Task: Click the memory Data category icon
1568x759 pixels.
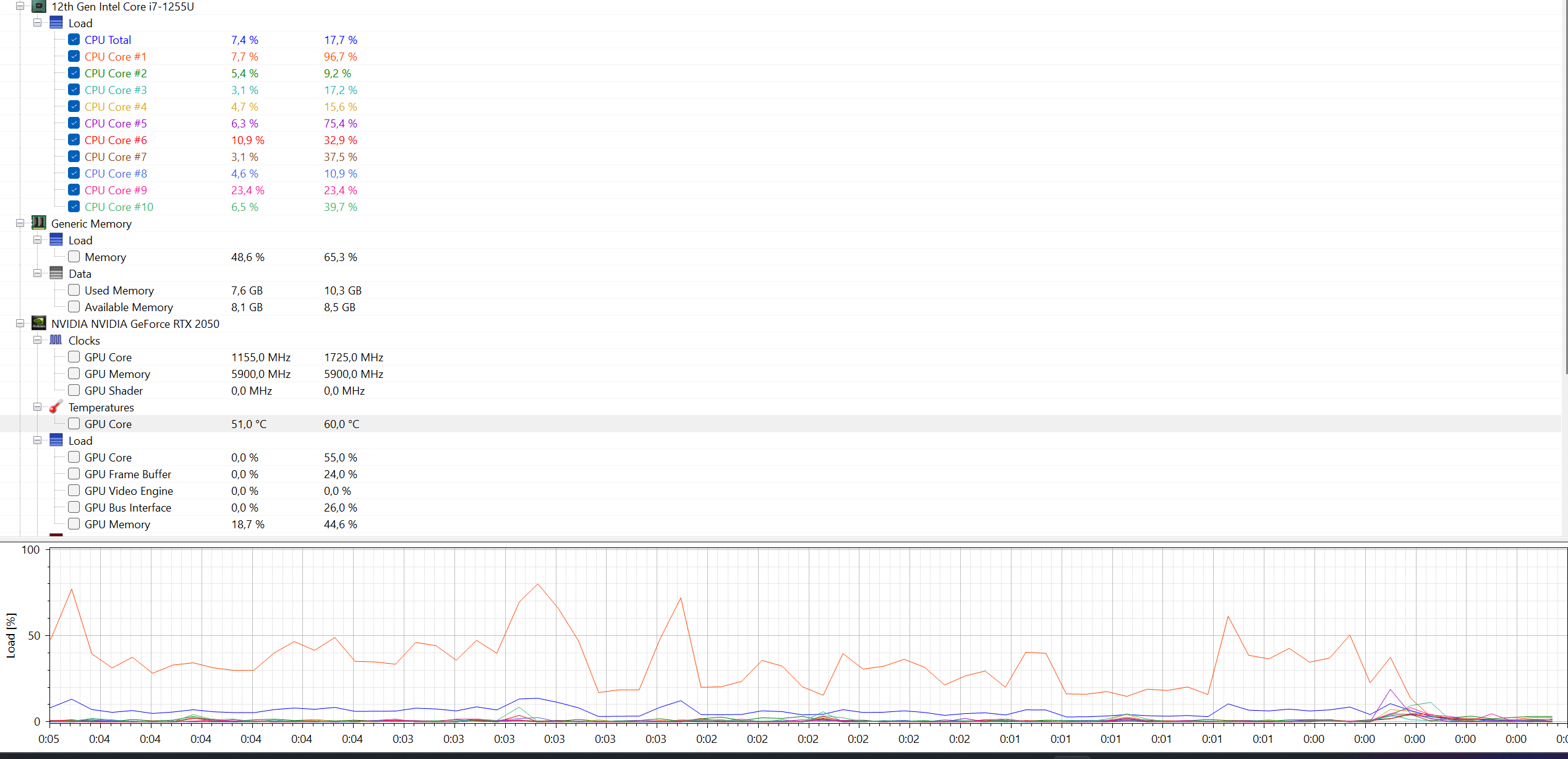Action: tap(56, 273)
